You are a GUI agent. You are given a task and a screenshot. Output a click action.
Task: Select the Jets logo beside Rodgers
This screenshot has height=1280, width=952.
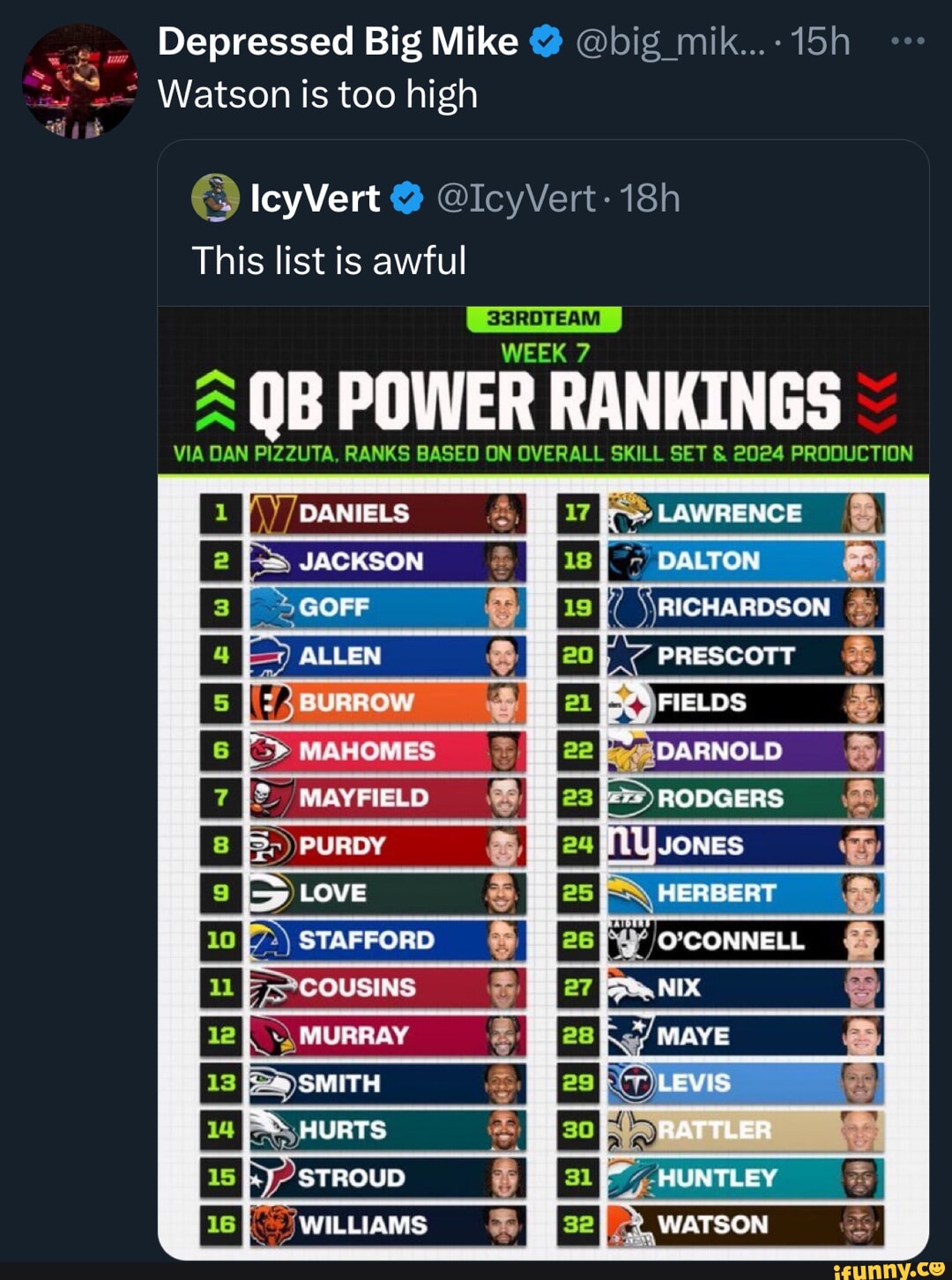tap(630, 799)
